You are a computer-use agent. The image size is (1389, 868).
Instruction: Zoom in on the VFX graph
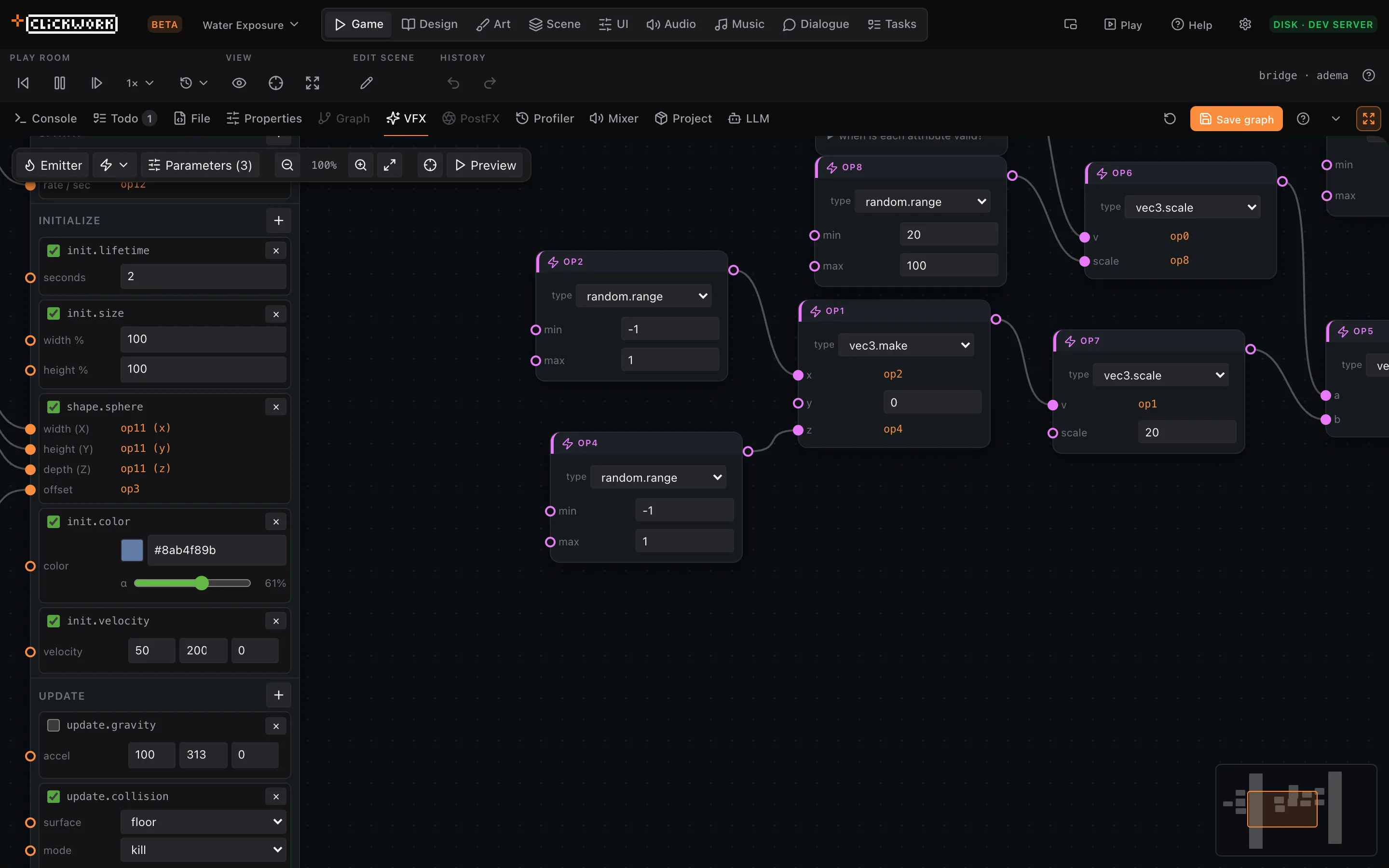(x=360, y=165)
